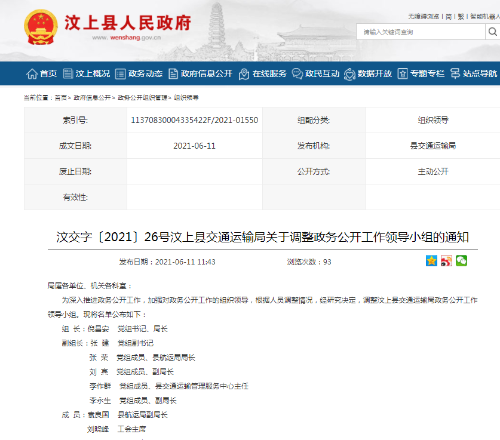The height and width of the screenshot is (440, 500).
Task: Click the search magnifier icon
Action: (492, 32)
